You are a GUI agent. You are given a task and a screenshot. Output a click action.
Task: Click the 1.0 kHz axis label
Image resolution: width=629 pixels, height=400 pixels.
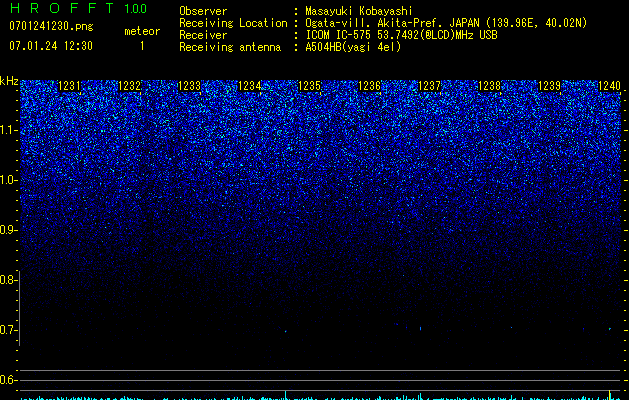(7, 180)
